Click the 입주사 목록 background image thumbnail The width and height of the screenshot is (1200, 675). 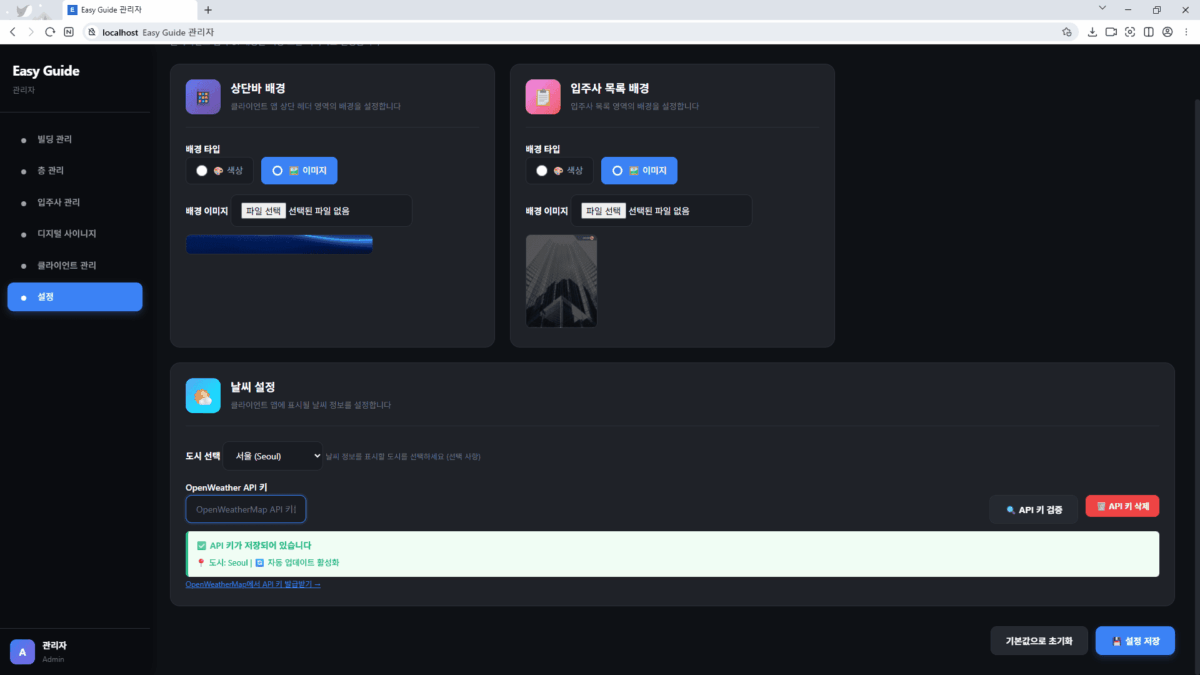point(561,281)
